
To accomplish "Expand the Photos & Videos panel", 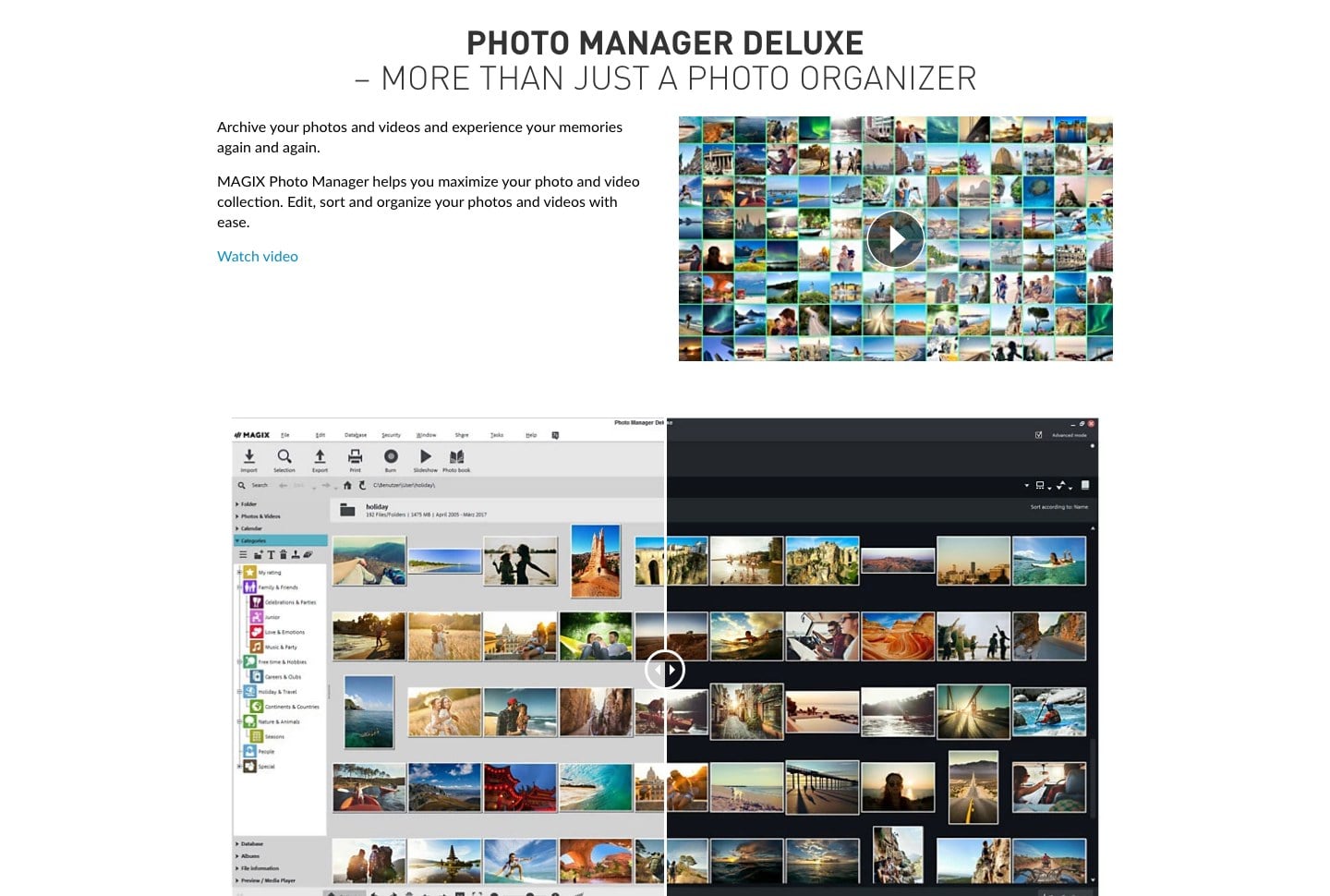I will pos(259,516).
